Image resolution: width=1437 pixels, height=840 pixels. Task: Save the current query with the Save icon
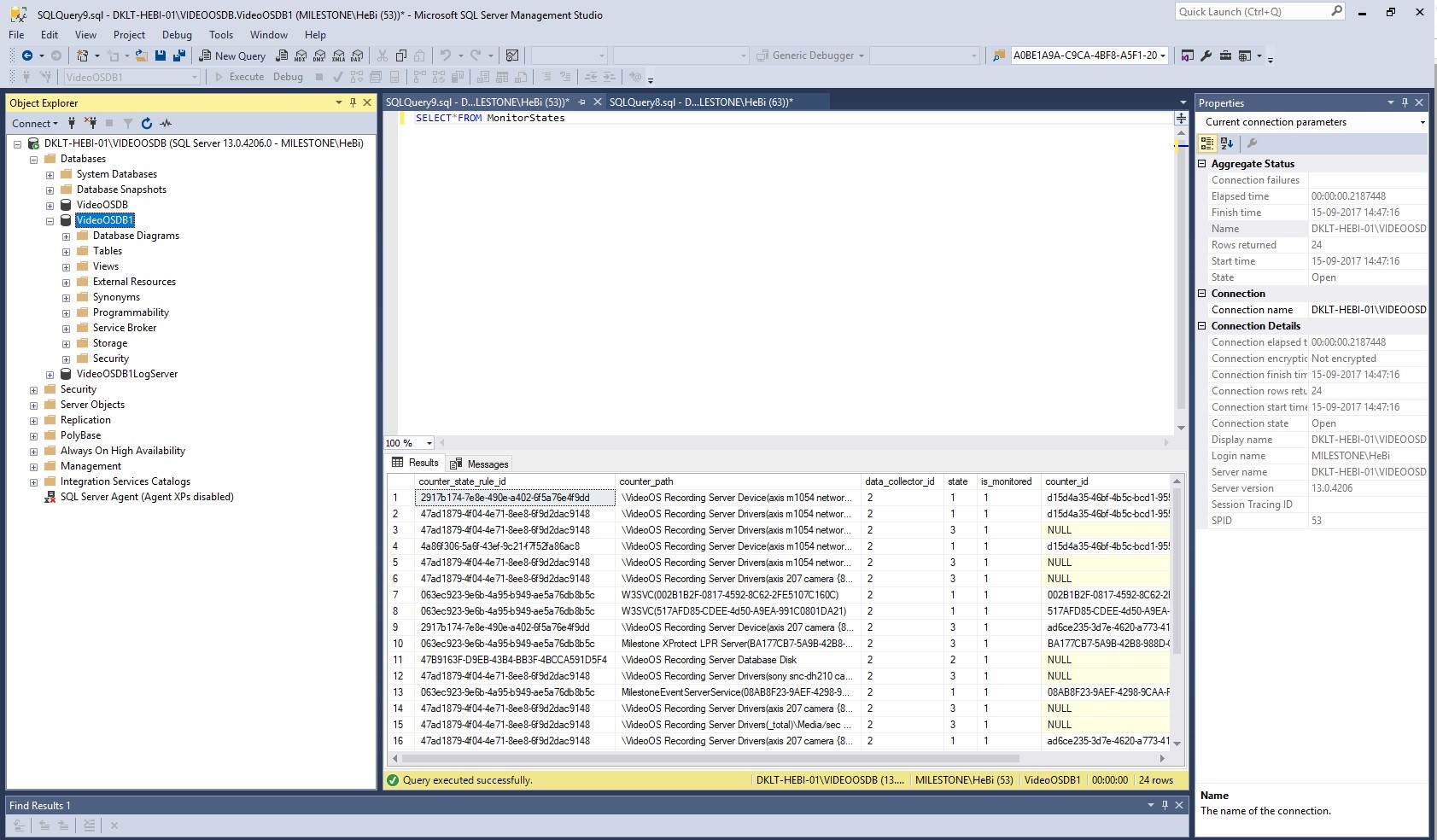pyautogui.click(x=161, y=55)
